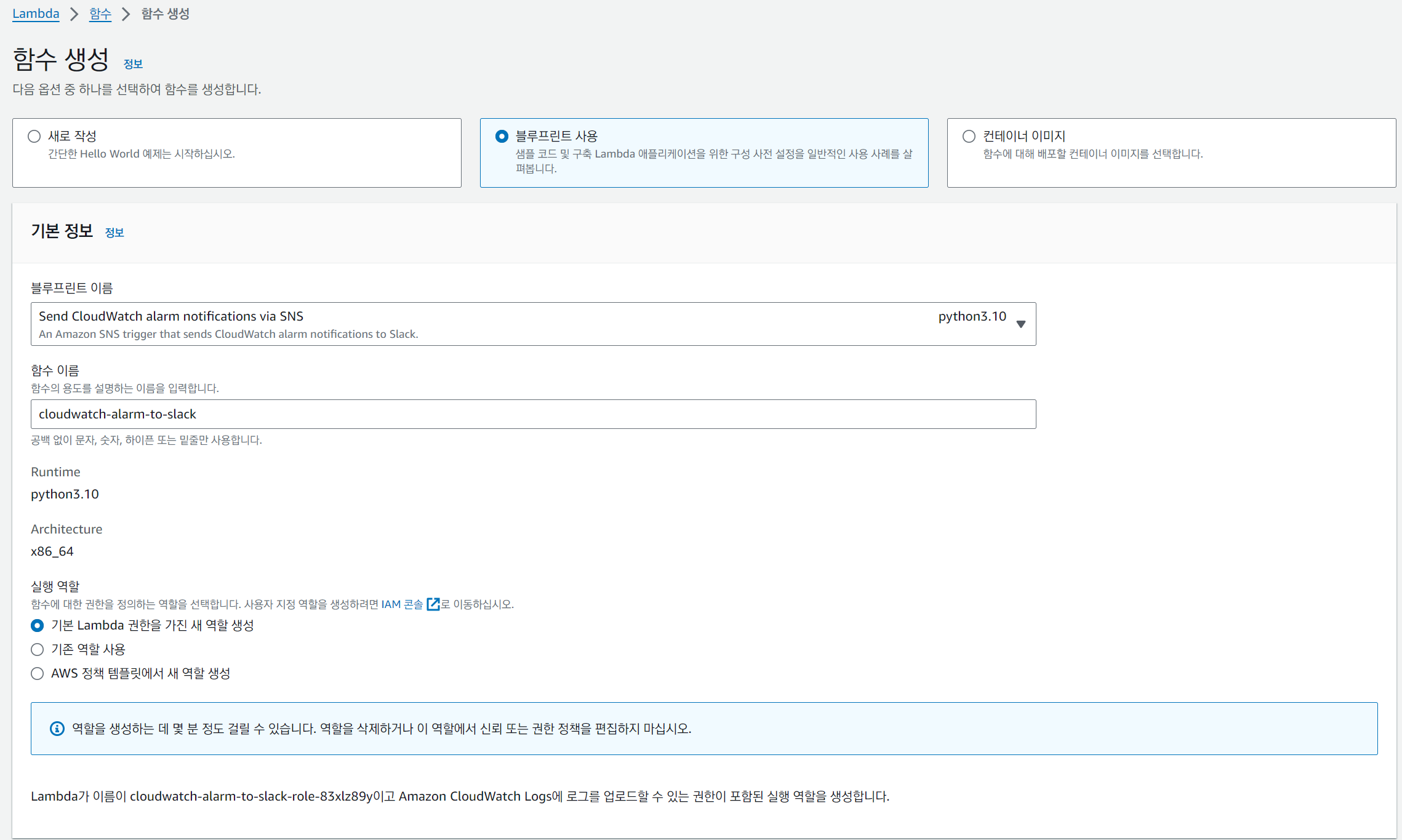
Task: Select the 블루프린트 사용 radio option
Action: pos(502,136)
